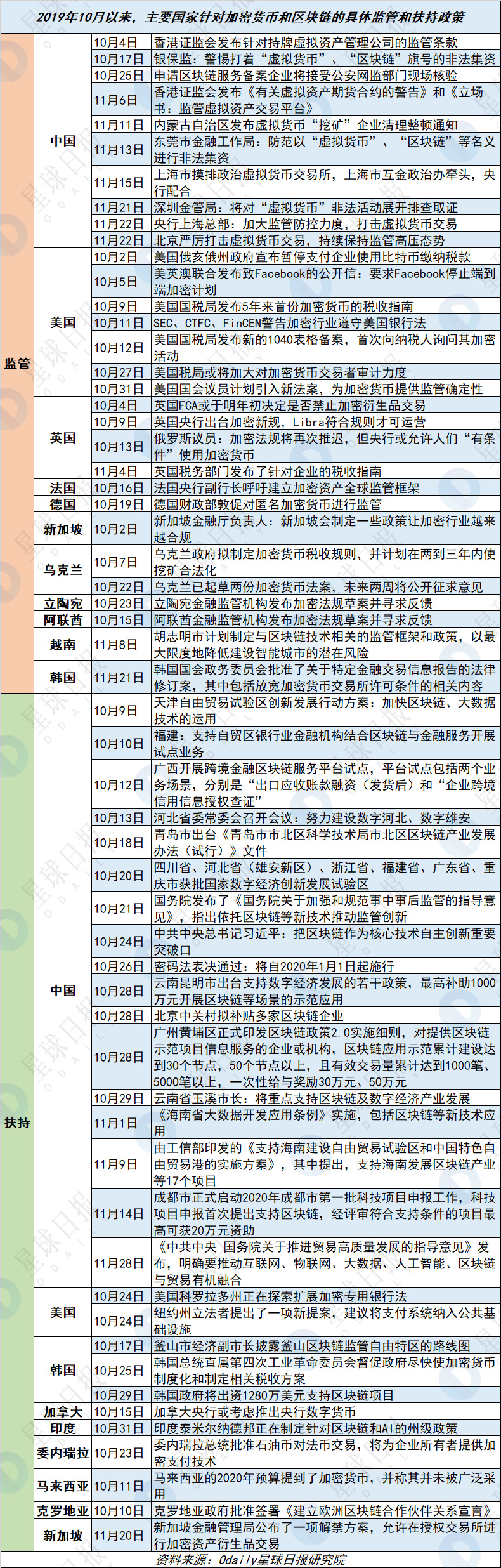
Task: Click the "11月20日" date cell
Action: point(122,1536)
